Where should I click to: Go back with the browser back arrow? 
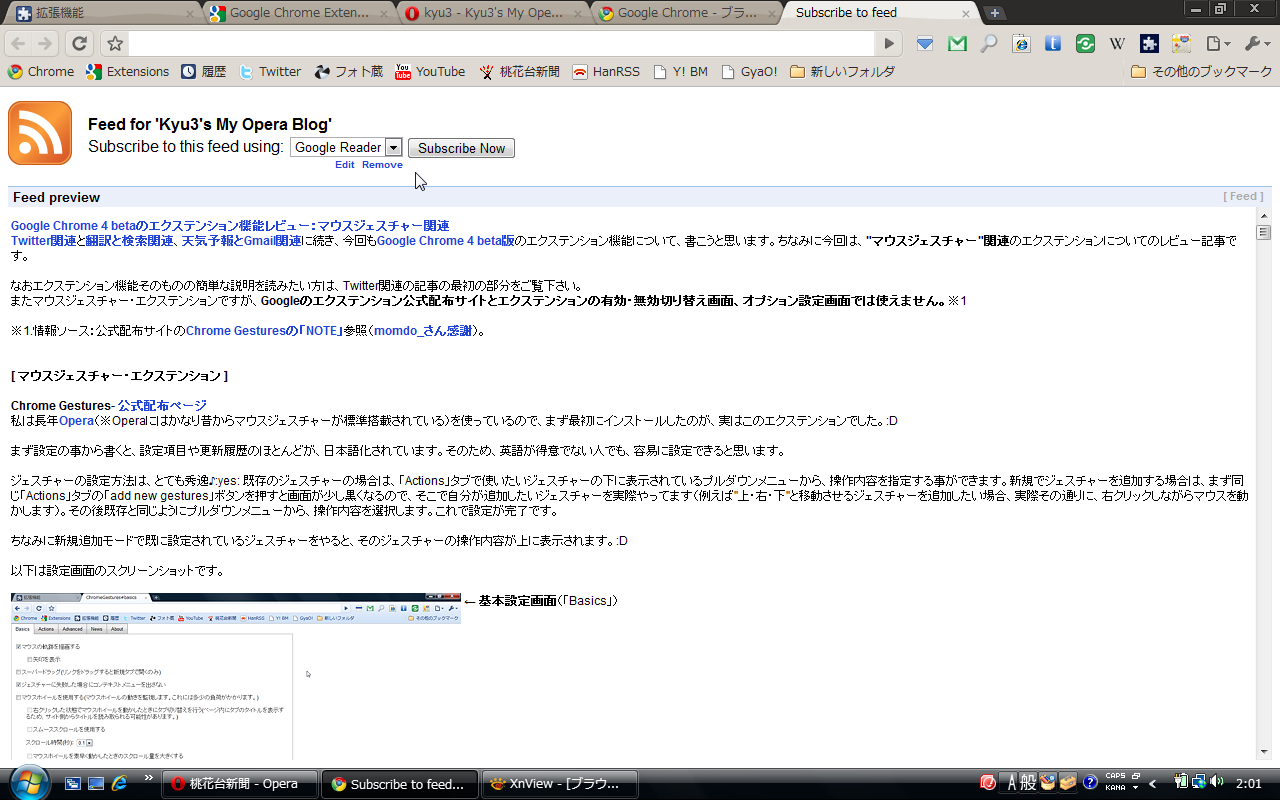(x=18, y=44)
